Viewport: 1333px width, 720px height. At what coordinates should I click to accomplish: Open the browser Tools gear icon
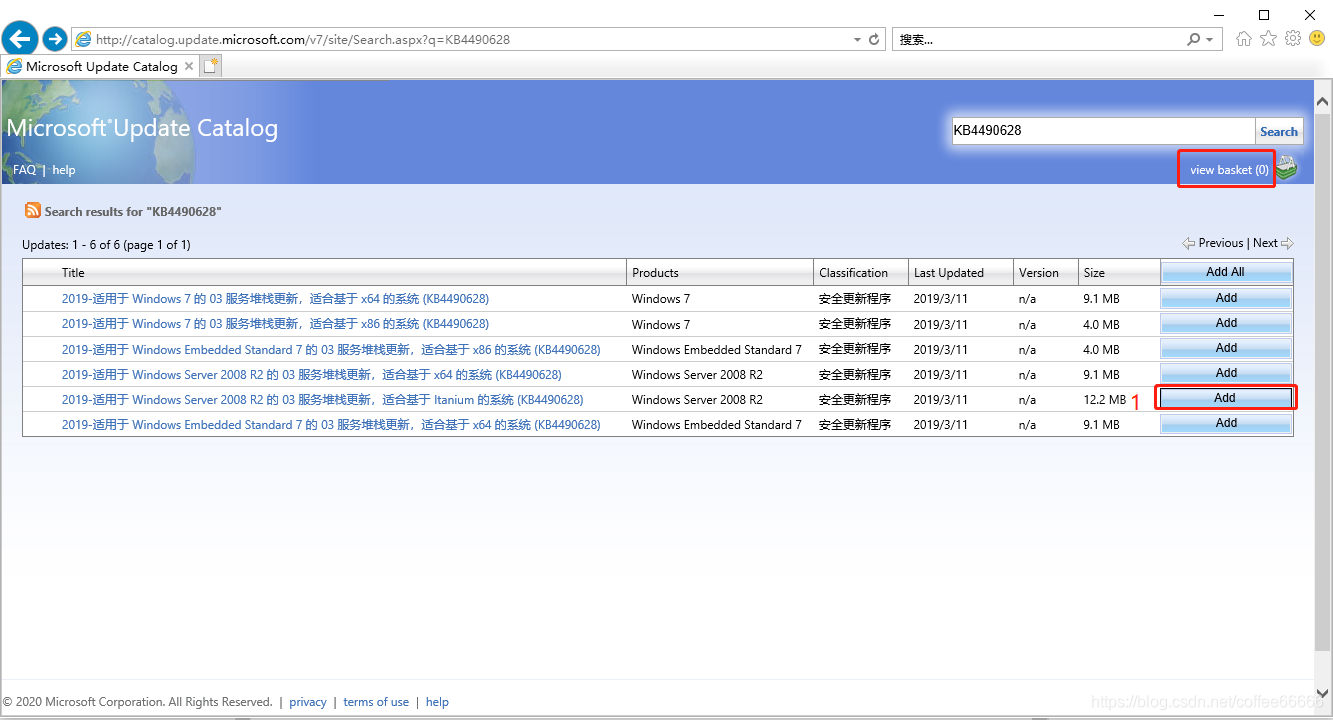(1293, 39)
